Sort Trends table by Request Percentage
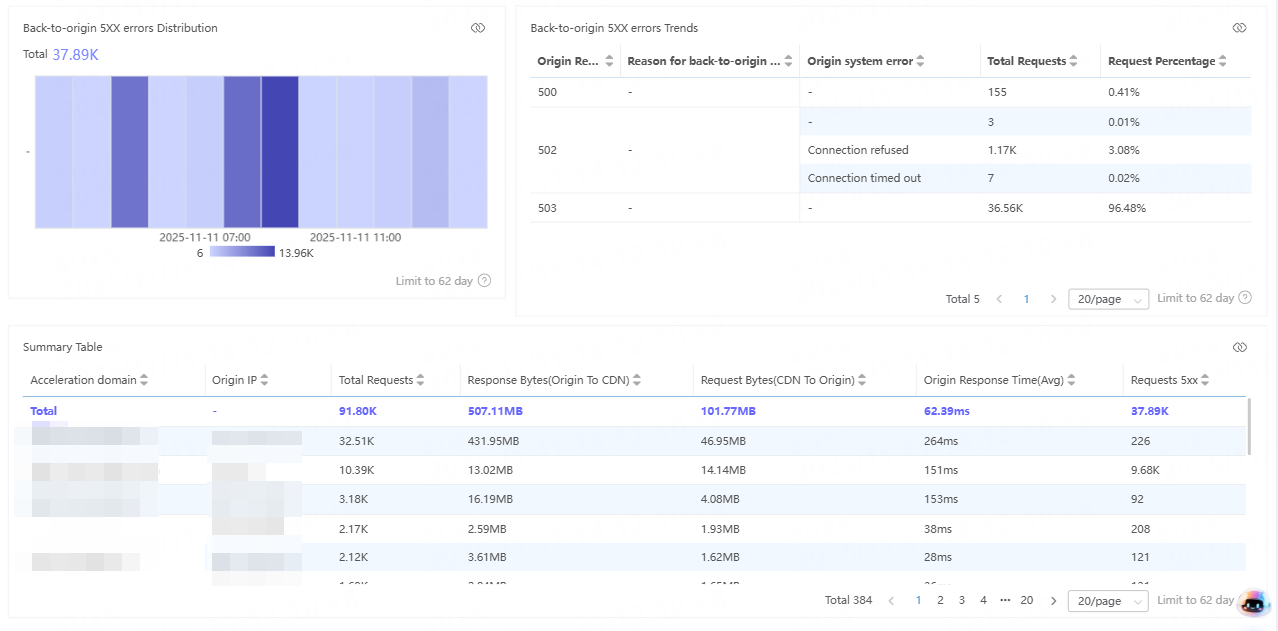Image resolution: width=1278 pixels, height=631 pixels. (1222, 61)
